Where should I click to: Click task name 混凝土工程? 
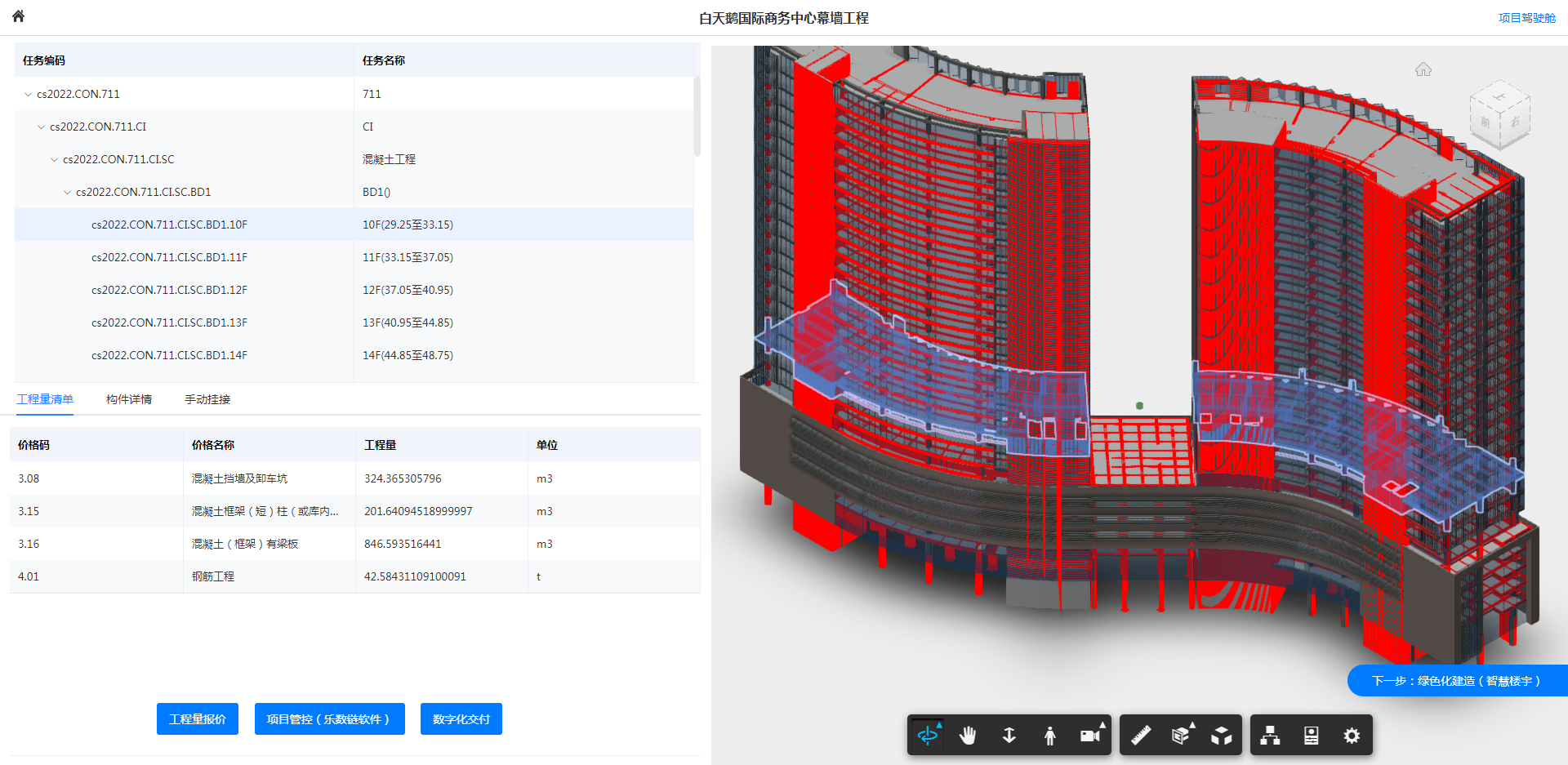click(x=389, y=159)
